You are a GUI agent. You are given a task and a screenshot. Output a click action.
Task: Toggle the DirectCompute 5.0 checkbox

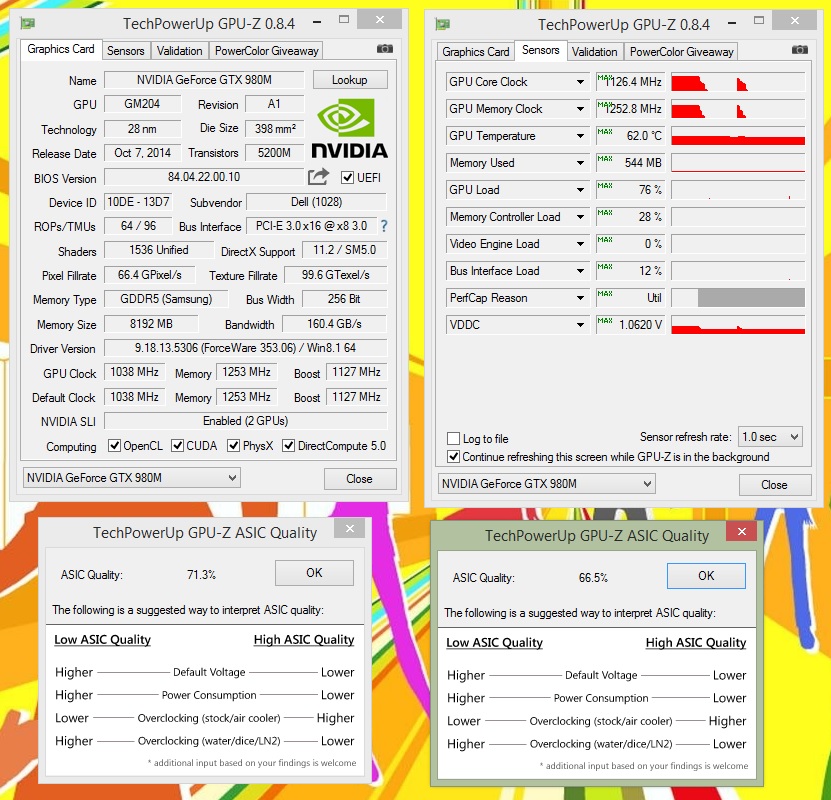coord(288,446)
